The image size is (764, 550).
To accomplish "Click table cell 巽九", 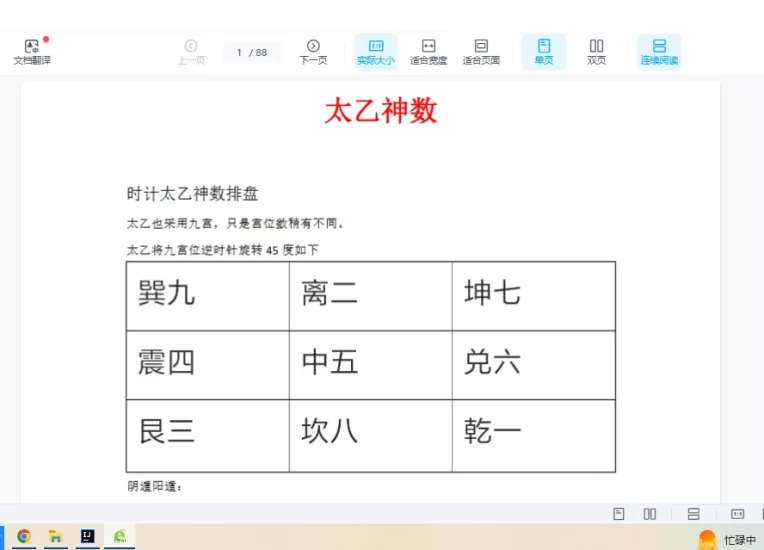I will [208, 296].
